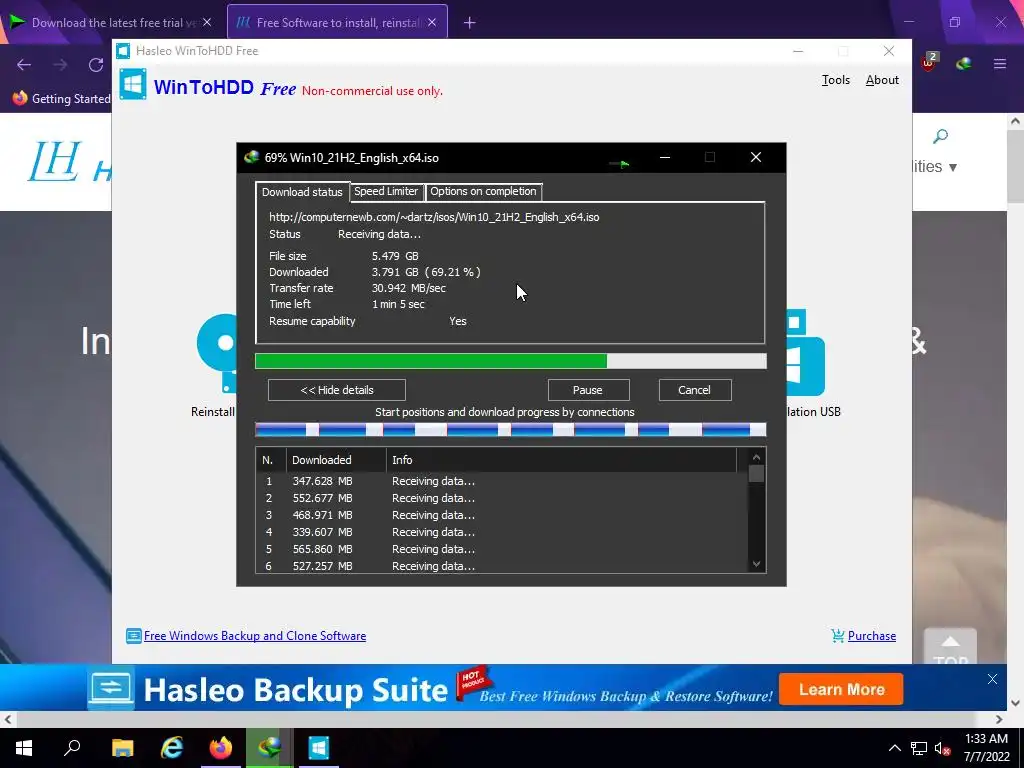Switch to the Speed Limiter tab
1024x768 pixels.
pyautogui.click(x=385, y=191)
